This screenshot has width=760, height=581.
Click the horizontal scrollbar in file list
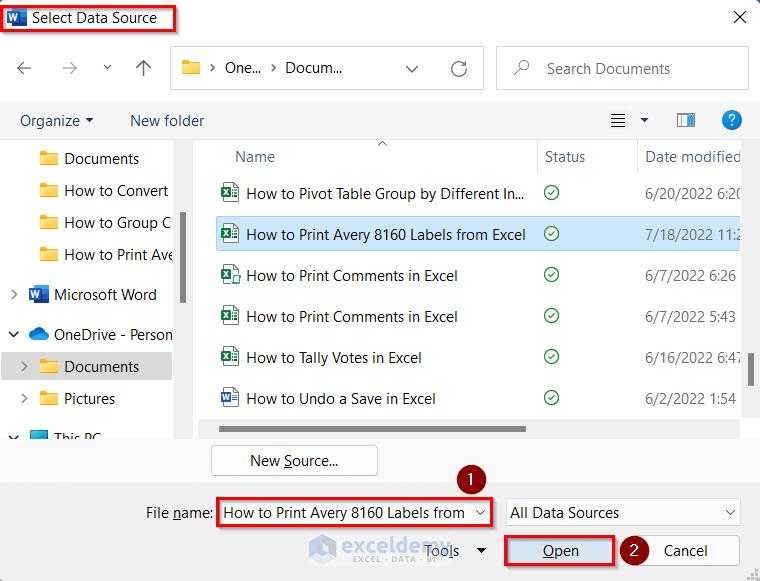click(370, 429)
